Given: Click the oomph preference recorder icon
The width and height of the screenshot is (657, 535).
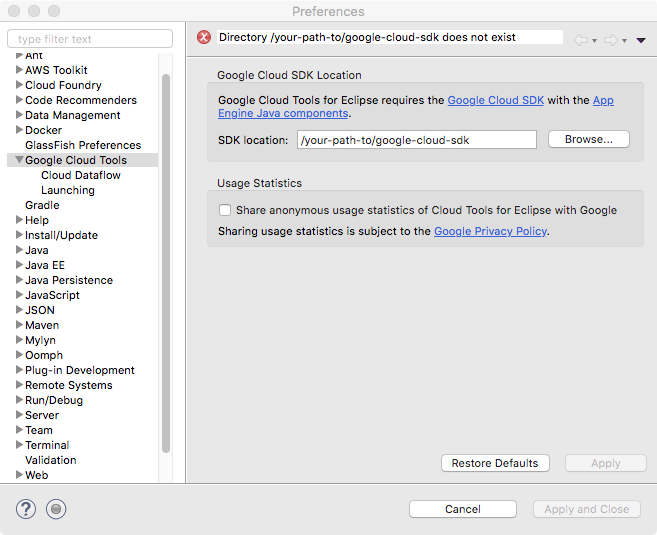Looking at the screenshot, I should point(56,509).
